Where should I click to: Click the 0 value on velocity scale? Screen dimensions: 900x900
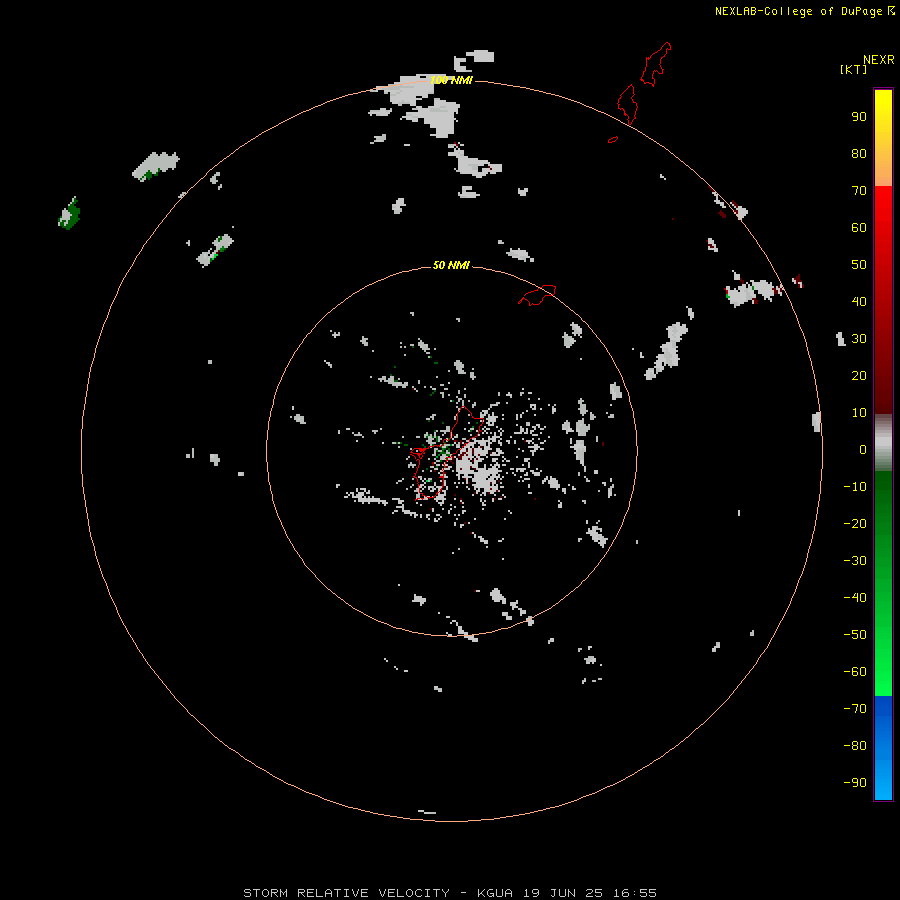pyautogui.click(x=863, y=450)
